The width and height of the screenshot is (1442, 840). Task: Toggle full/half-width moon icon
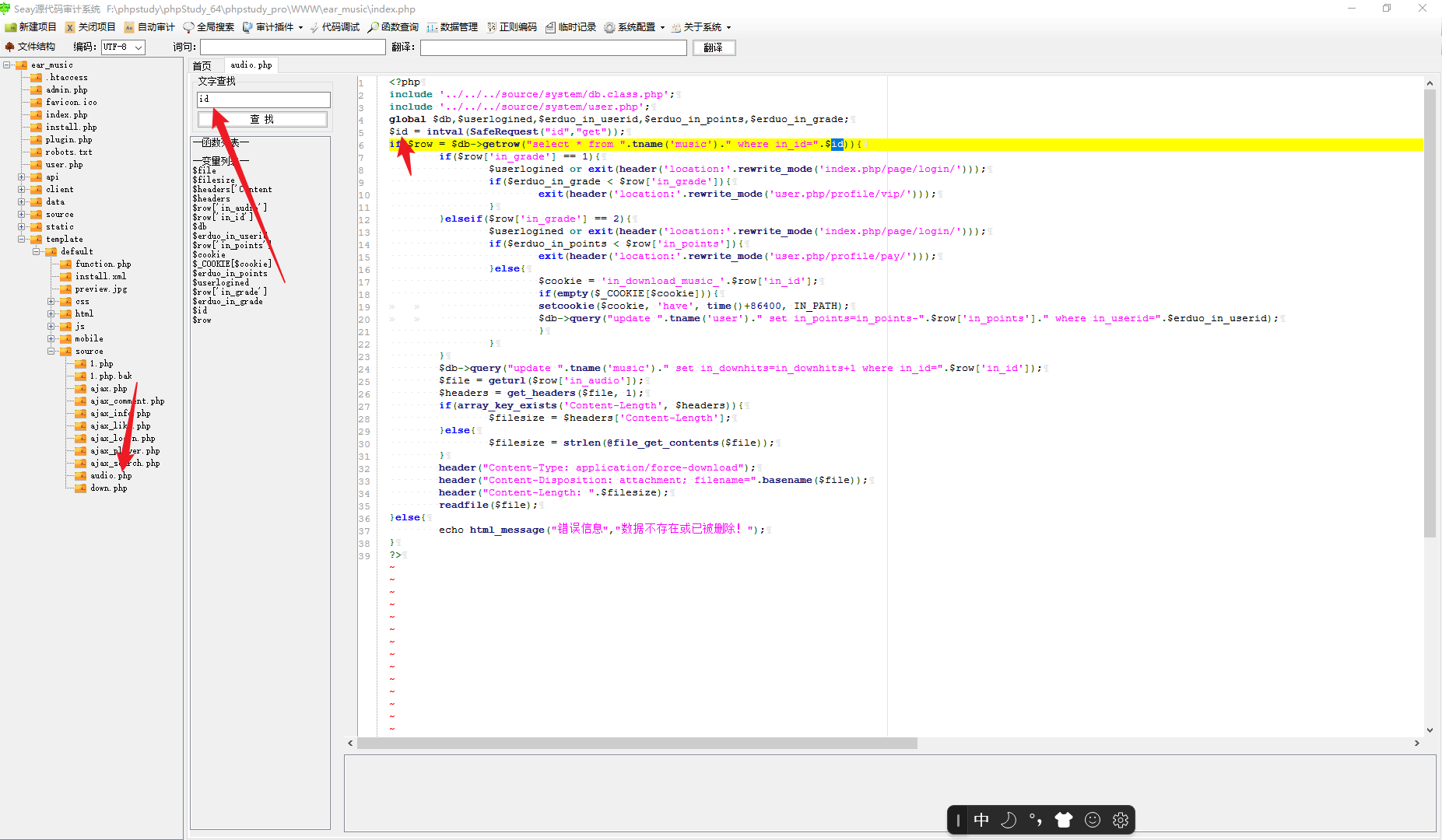tap(1009, 819)
